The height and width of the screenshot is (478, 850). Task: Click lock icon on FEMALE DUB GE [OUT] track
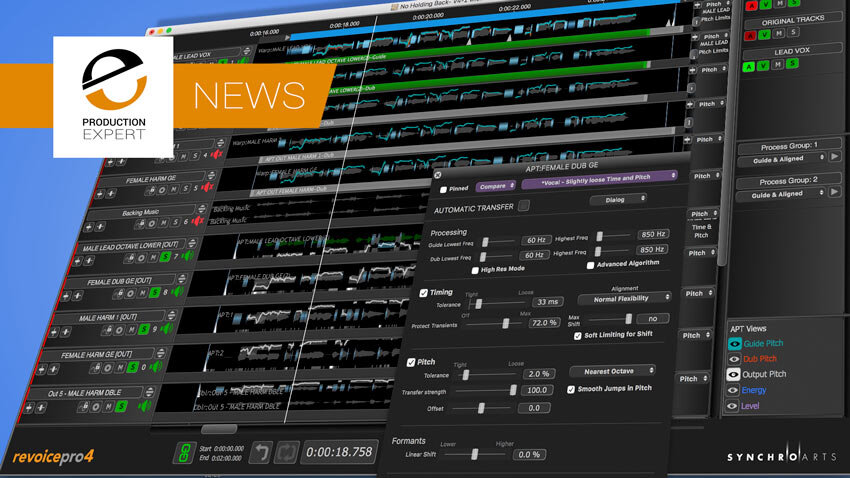coord(119,294)
